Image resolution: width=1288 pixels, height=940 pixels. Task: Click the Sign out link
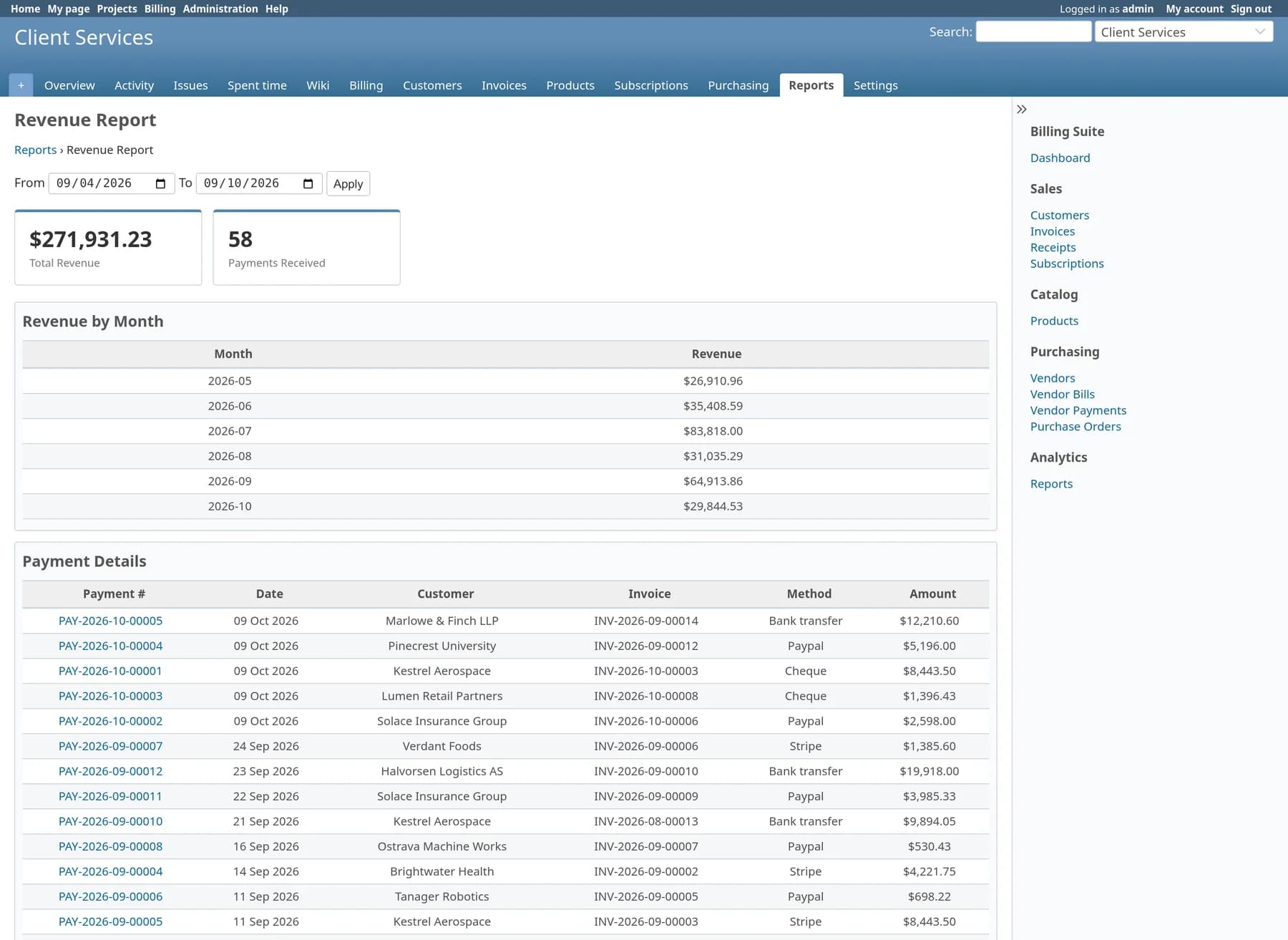1251,9
